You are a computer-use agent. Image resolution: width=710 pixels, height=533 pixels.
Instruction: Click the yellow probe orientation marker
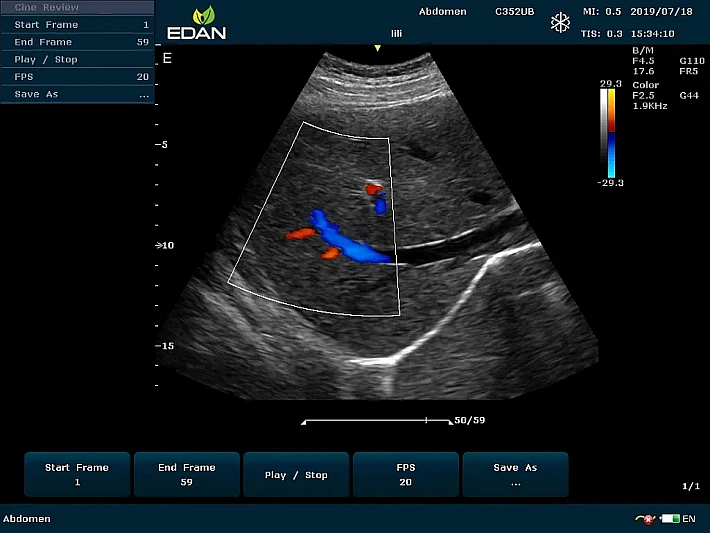coord(377,48)
